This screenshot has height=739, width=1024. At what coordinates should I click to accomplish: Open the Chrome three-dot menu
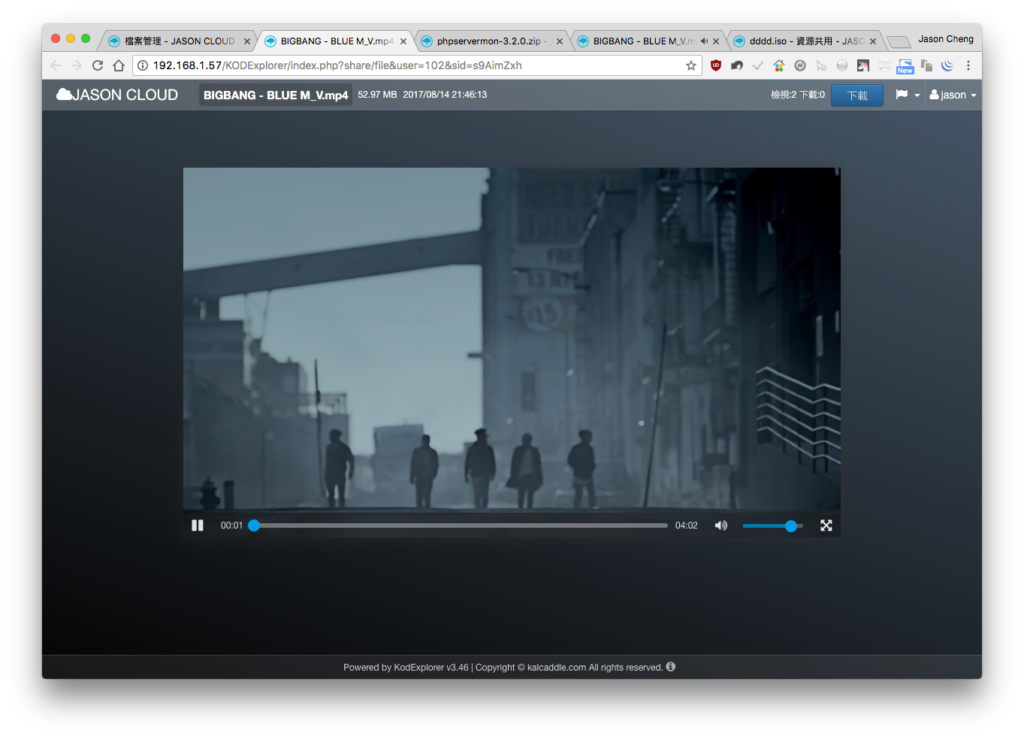click(x=968, y=65)
